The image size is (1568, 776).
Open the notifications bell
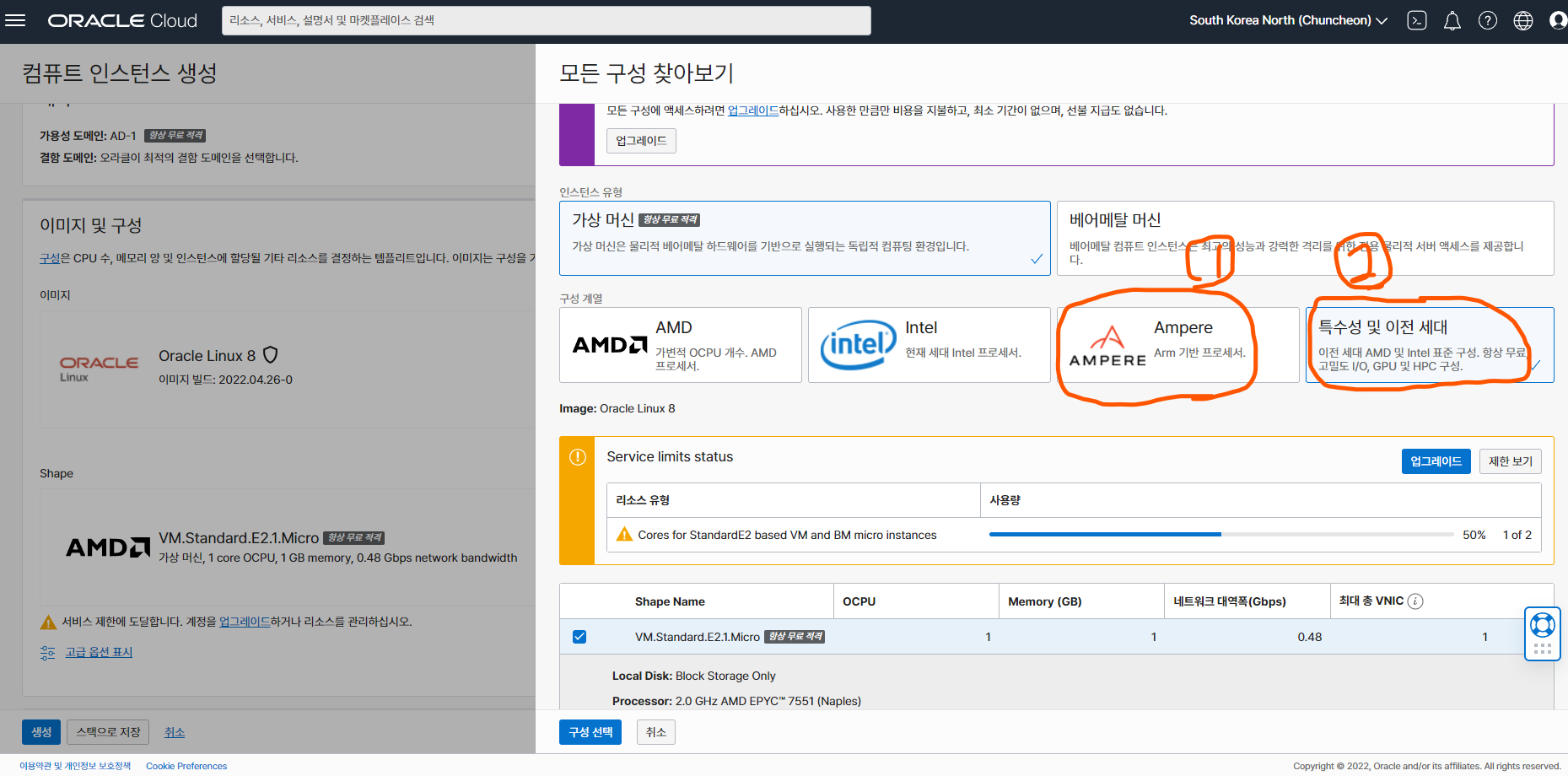1452,20
